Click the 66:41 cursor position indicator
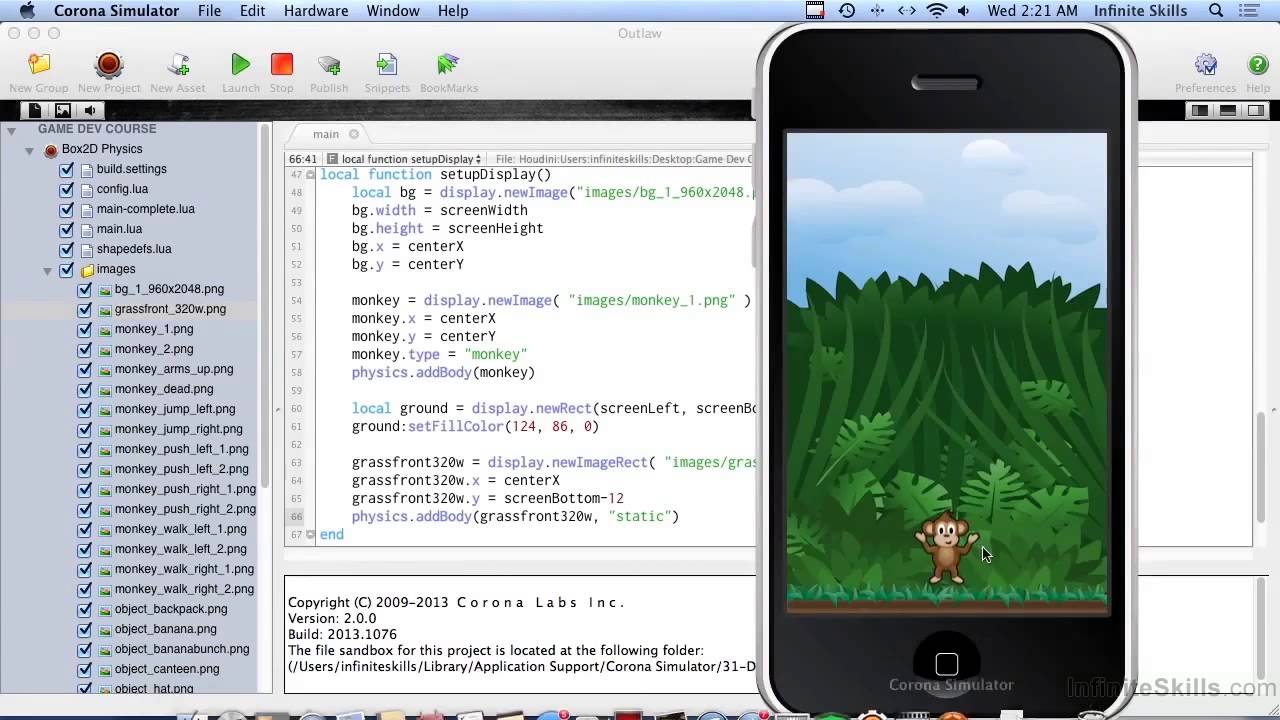This screenshot has width=1280, height=720. point(302,159)
